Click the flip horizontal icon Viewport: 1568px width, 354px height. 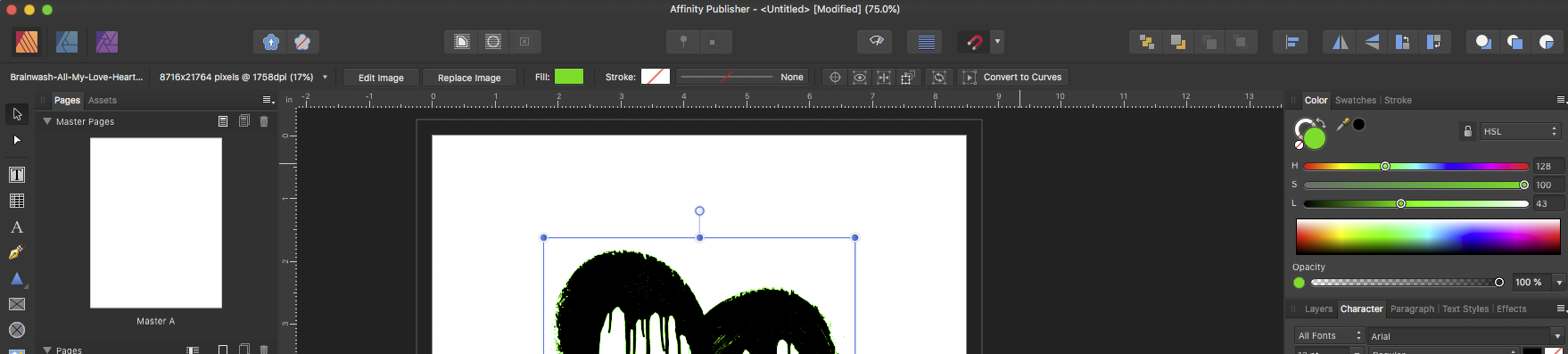tap(1340, 42)
